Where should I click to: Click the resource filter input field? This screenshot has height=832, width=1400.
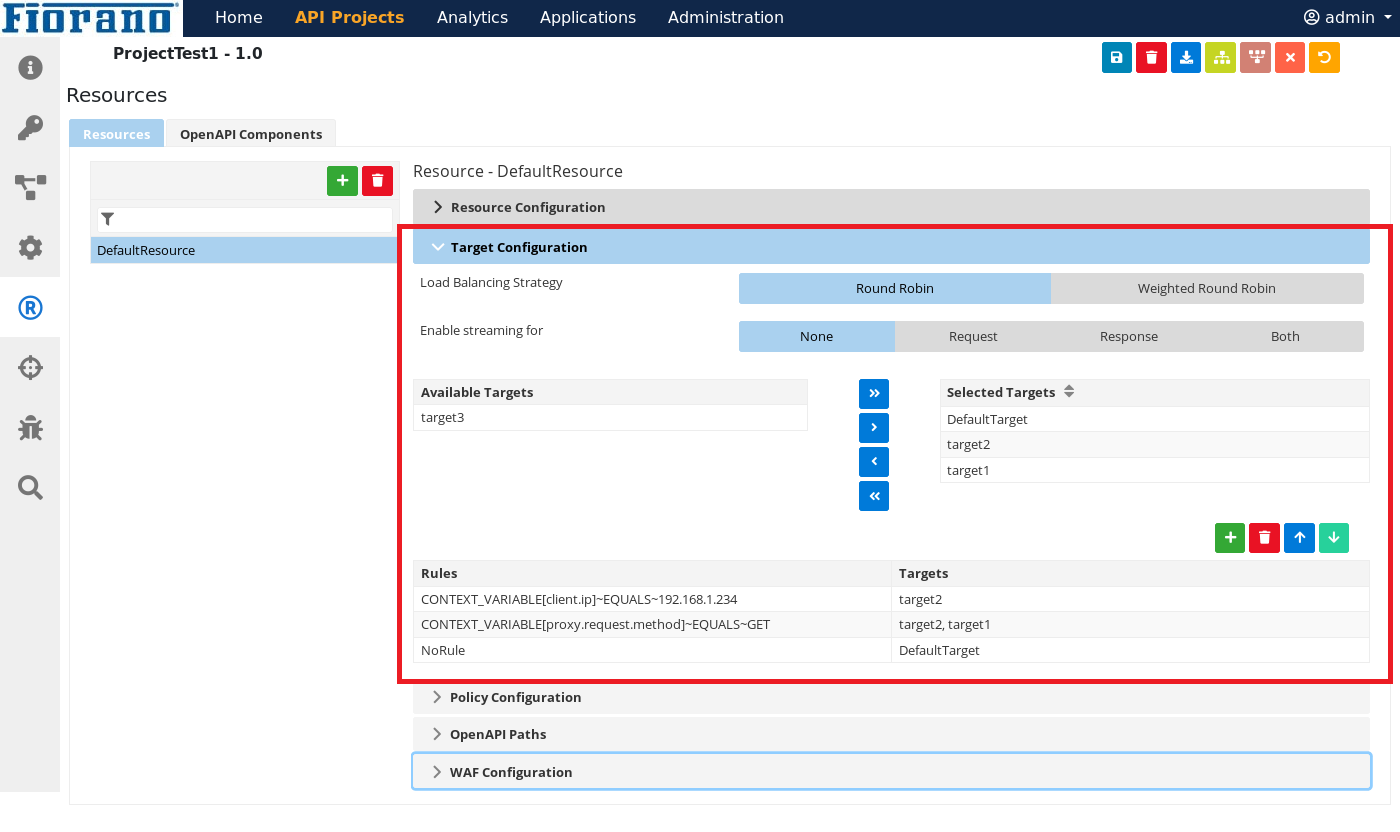(254, 219)
